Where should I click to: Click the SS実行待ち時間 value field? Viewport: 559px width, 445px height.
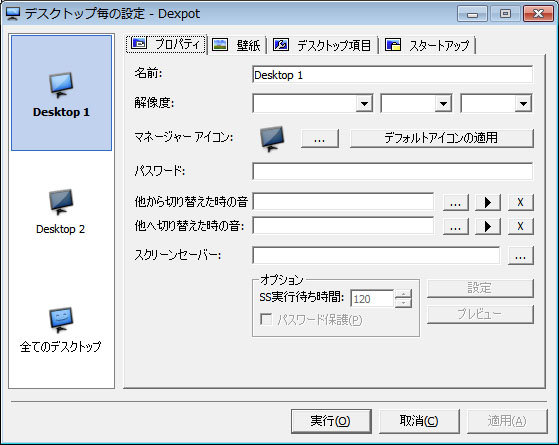click(x=372, y=298)
